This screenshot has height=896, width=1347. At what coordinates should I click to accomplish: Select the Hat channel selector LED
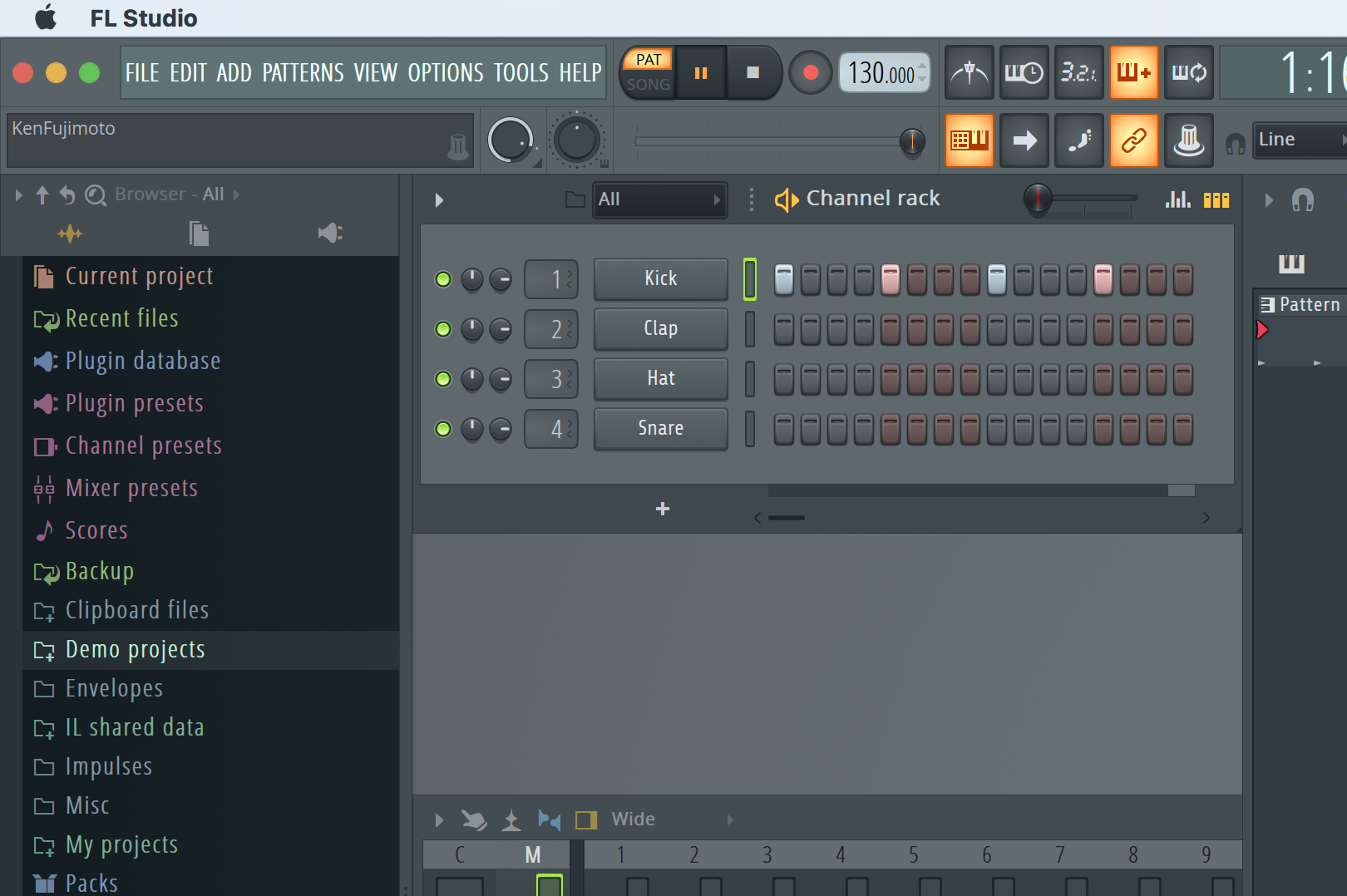(750, 379)
